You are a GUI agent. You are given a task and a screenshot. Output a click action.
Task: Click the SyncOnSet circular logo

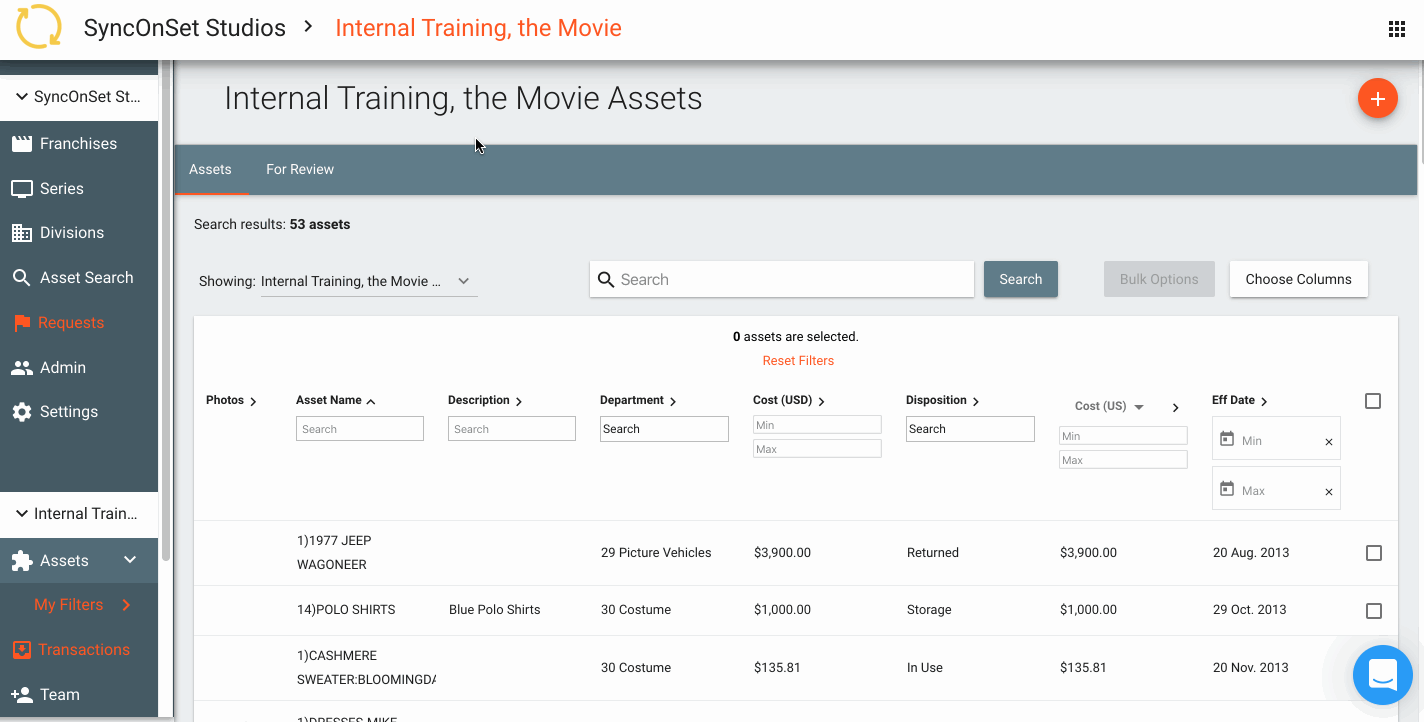pyautogui.click(x=39, y=27)
